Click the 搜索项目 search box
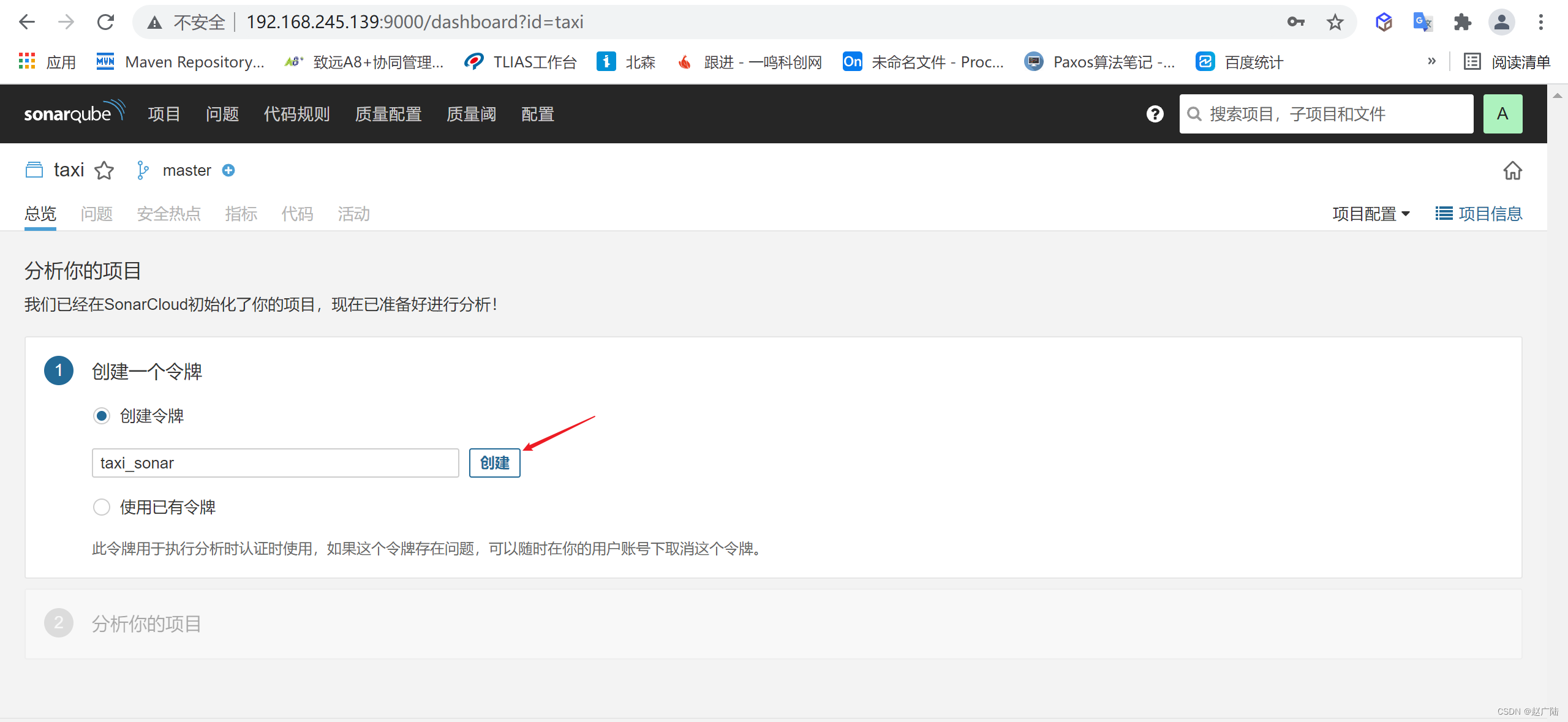1568x722 pixels. click(x=1326, y=114)
